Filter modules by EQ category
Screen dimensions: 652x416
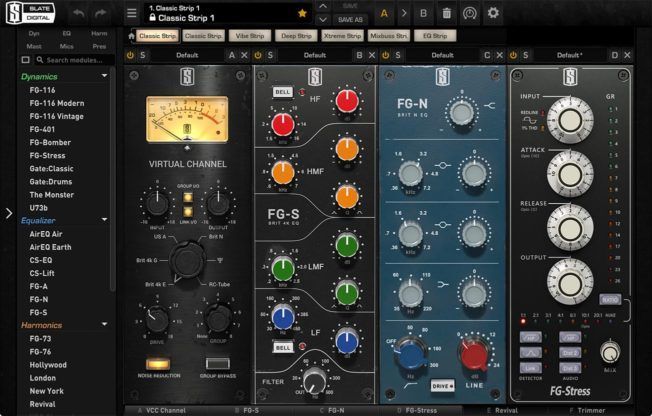pyautogui.click(x=67, y=33)
